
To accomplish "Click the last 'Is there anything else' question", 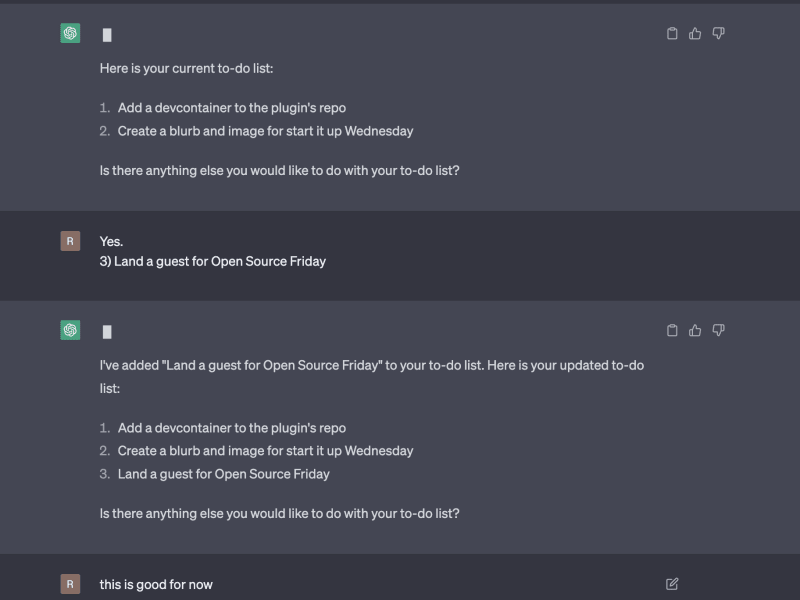I will tap(279, 513).
